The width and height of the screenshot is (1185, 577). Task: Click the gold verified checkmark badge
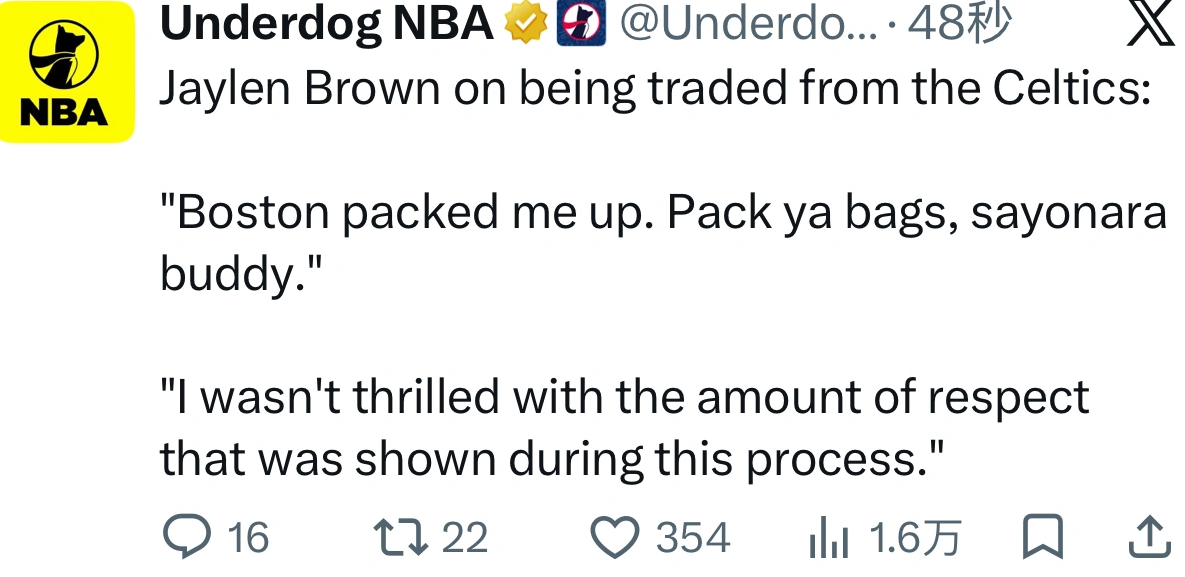[x=526, y=23]
